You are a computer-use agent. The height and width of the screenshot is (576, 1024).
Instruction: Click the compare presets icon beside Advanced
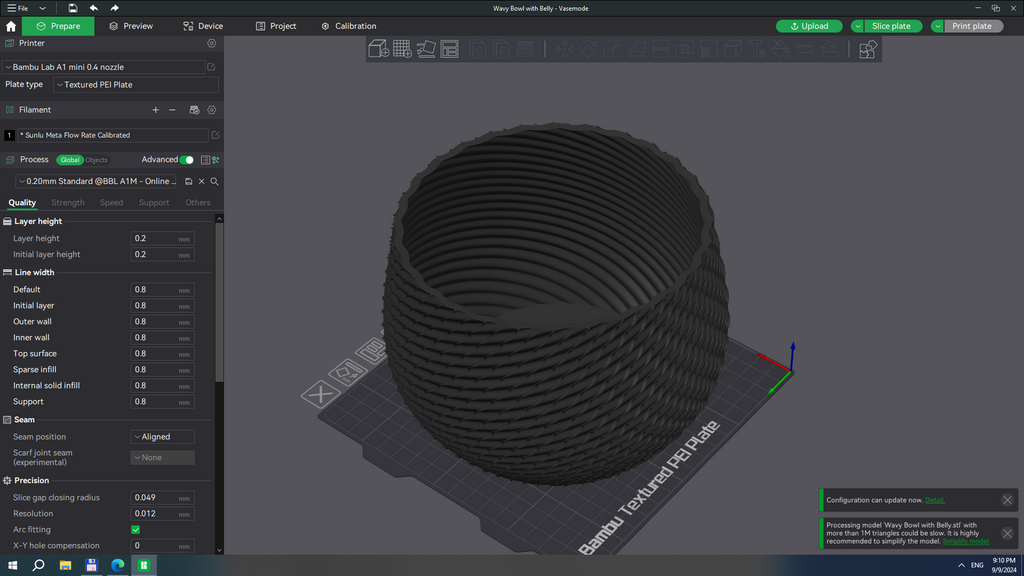click(215, 160)
